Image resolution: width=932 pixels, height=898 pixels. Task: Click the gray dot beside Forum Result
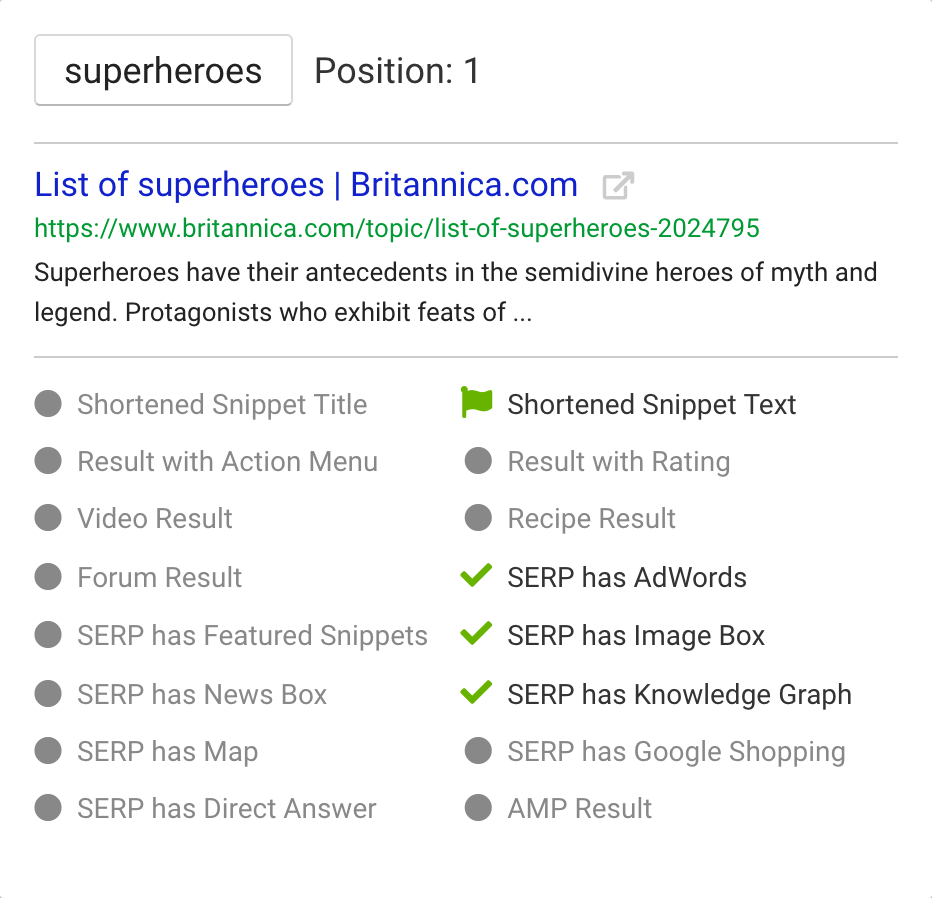point(48,576)
